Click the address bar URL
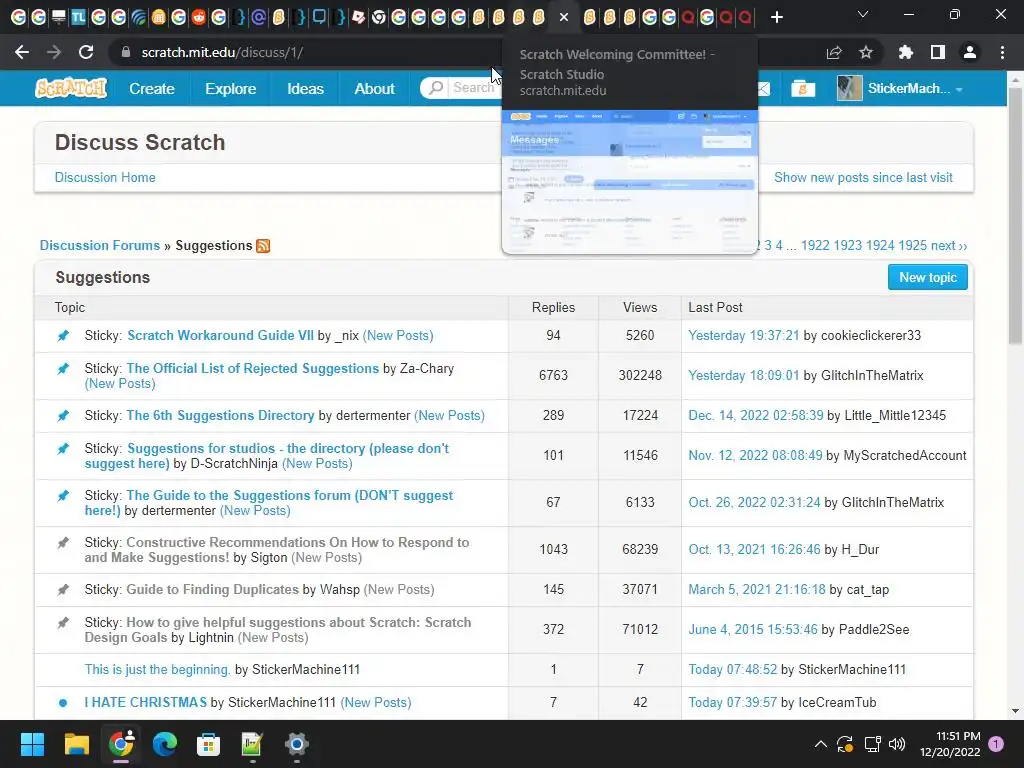 click(222, 52)
